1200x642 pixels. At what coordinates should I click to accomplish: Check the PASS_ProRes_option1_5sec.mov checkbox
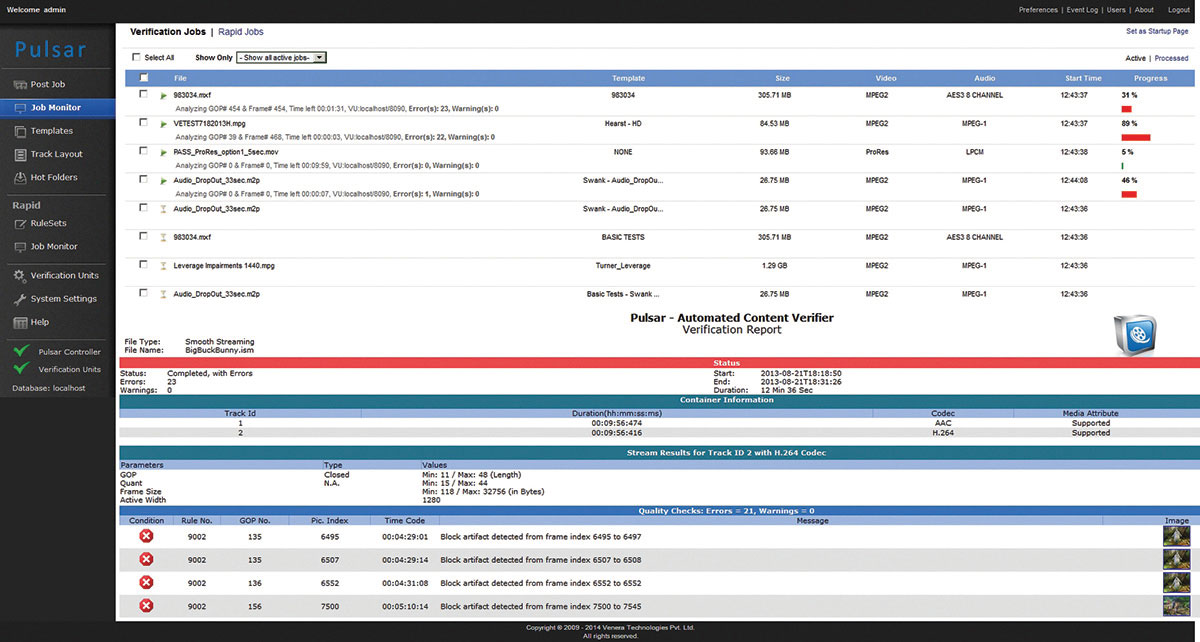tap(144, 152)
